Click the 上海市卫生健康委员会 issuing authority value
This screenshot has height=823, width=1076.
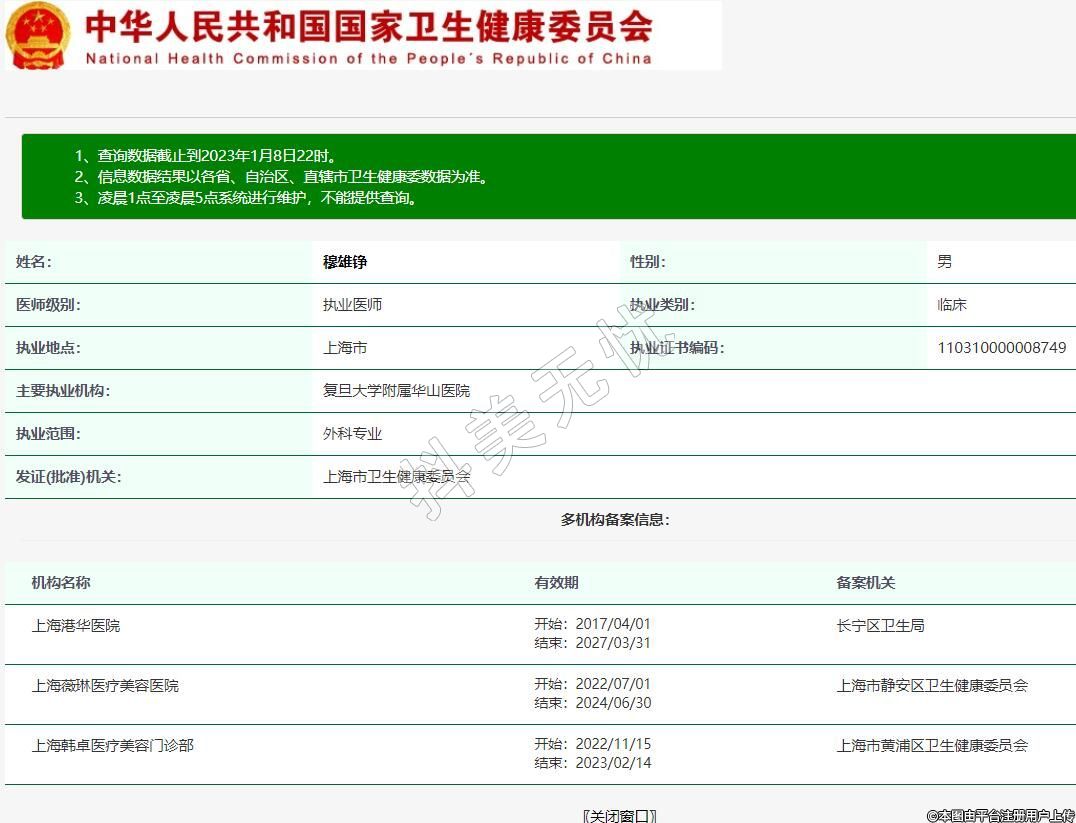396,477
